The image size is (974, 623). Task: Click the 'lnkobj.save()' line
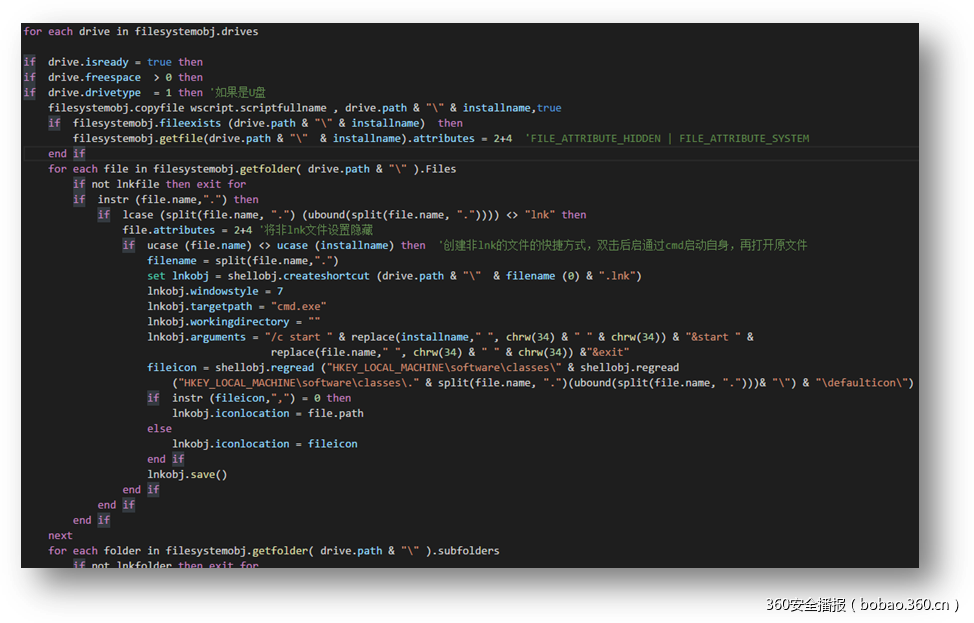187,475
